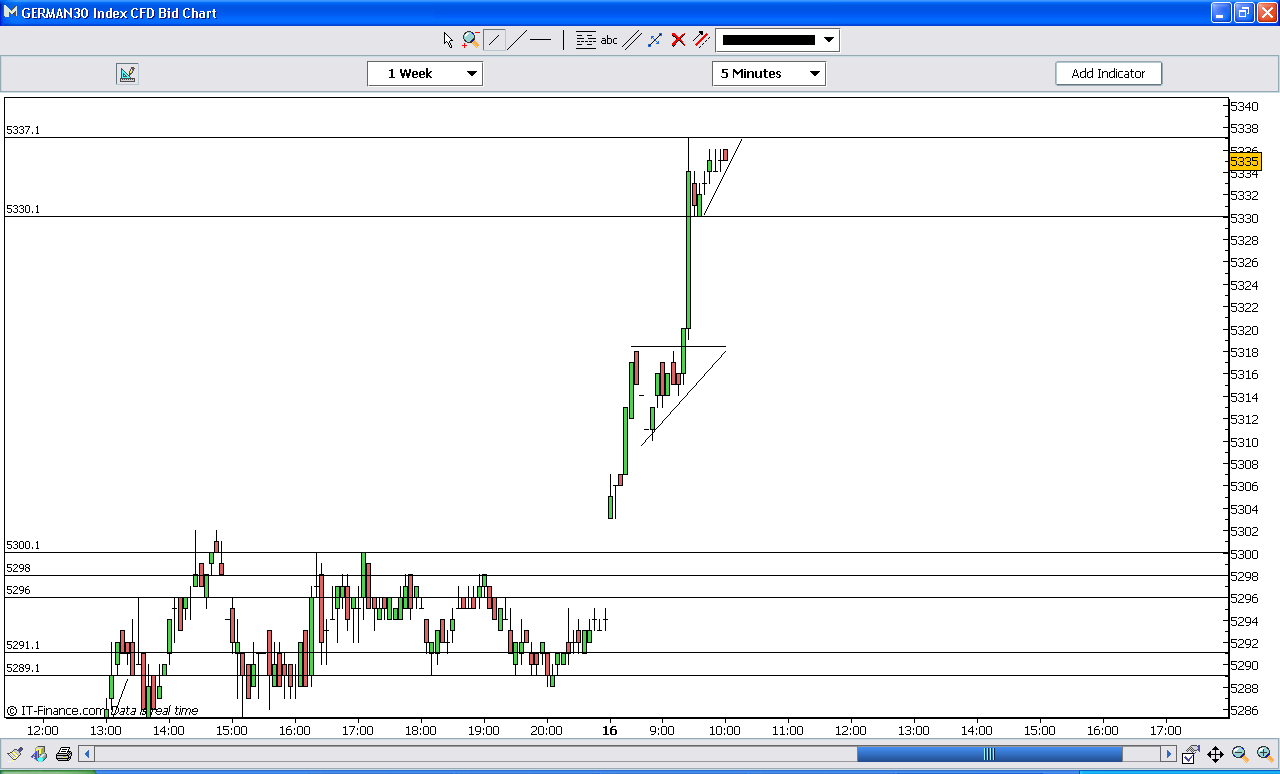This screenshot has height=774, width=1280.
Task: Click the 5340 price axis label
Action: point(1244,106)
